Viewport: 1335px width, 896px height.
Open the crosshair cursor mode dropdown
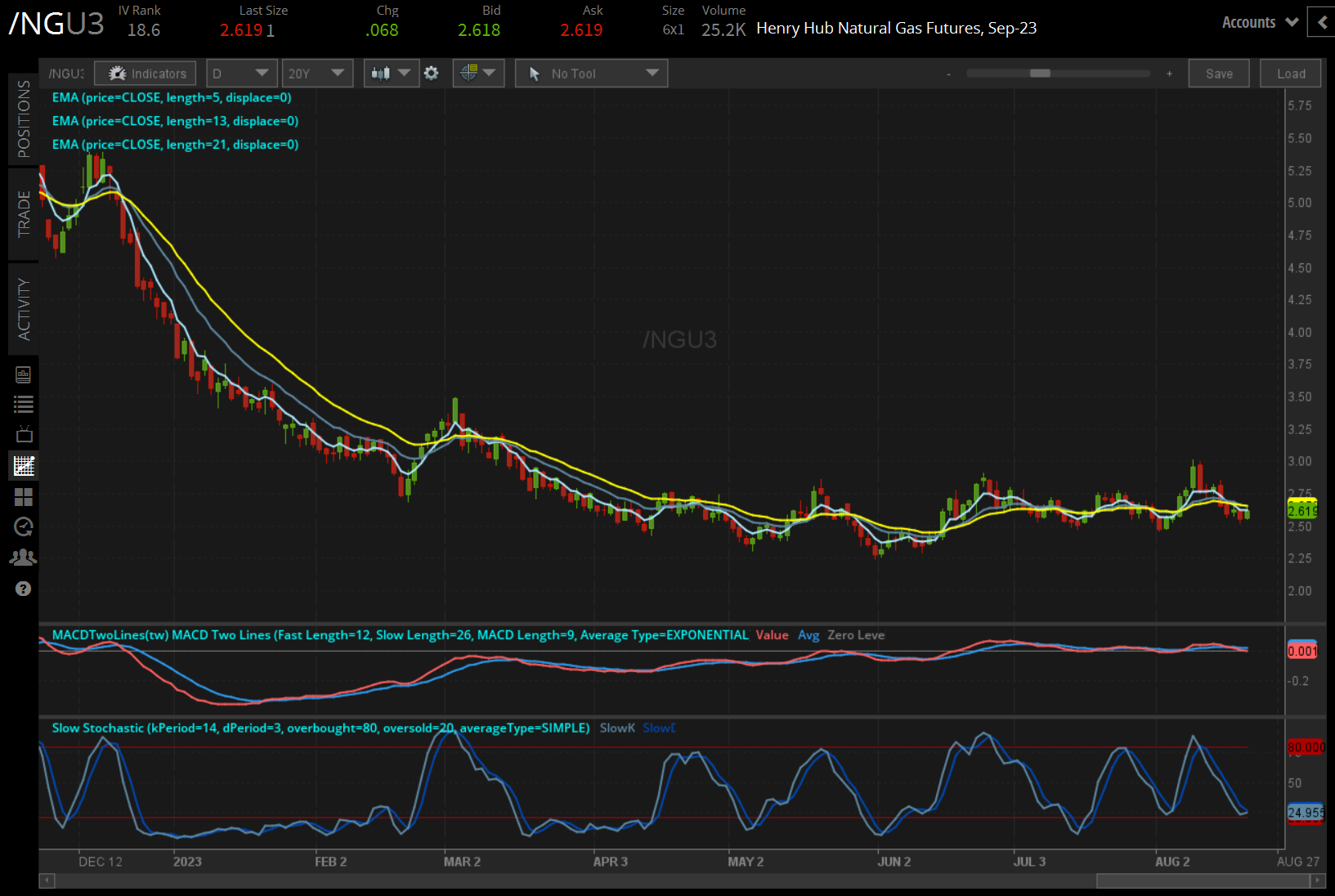coord(478,74)
